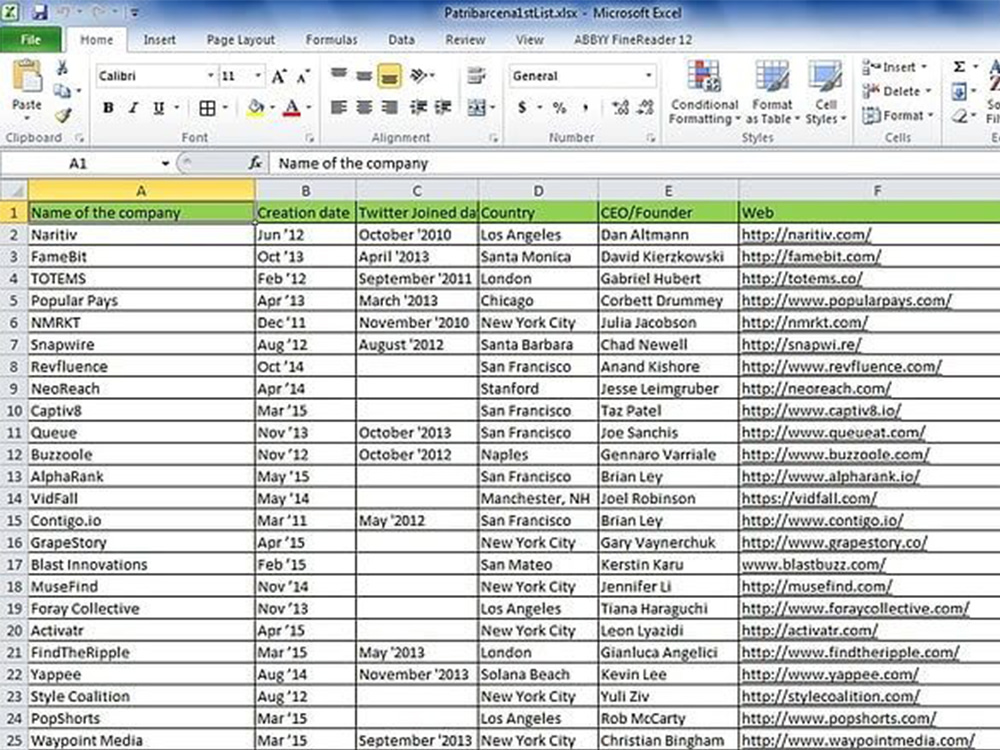Align text right
This screenshot has height=750, width=1000.
pos(389,108)
